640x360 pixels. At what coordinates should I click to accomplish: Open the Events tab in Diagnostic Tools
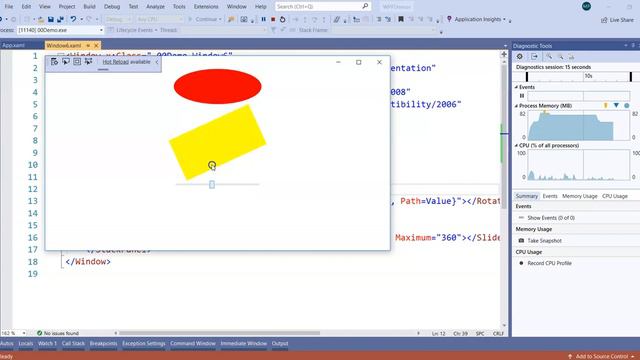(550, 196)
